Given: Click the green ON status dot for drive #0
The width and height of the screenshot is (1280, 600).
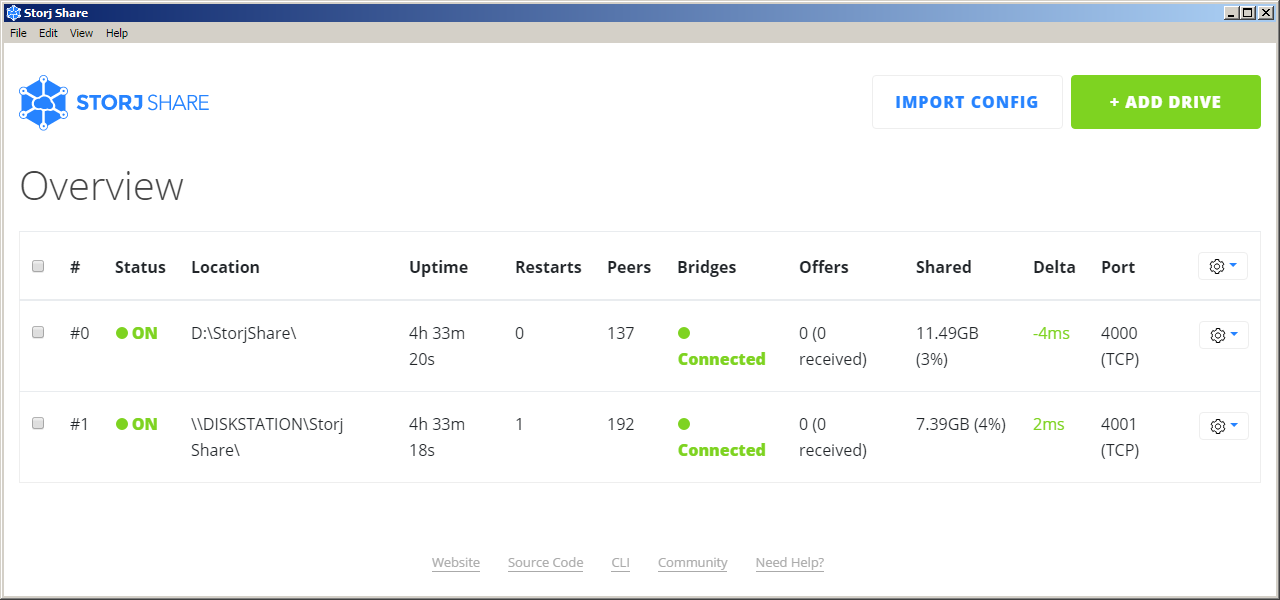Looking at the screenshot, I should click(122, 333).
